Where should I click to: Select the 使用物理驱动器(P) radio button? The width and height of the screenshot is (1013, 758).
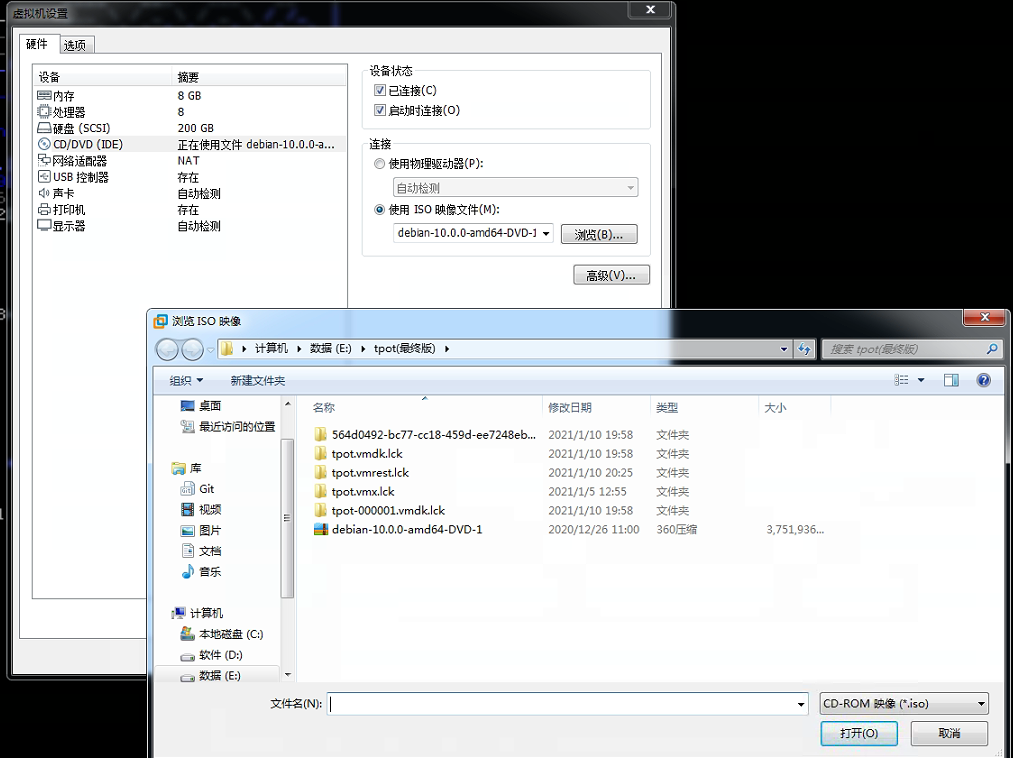tap(380, 166)
